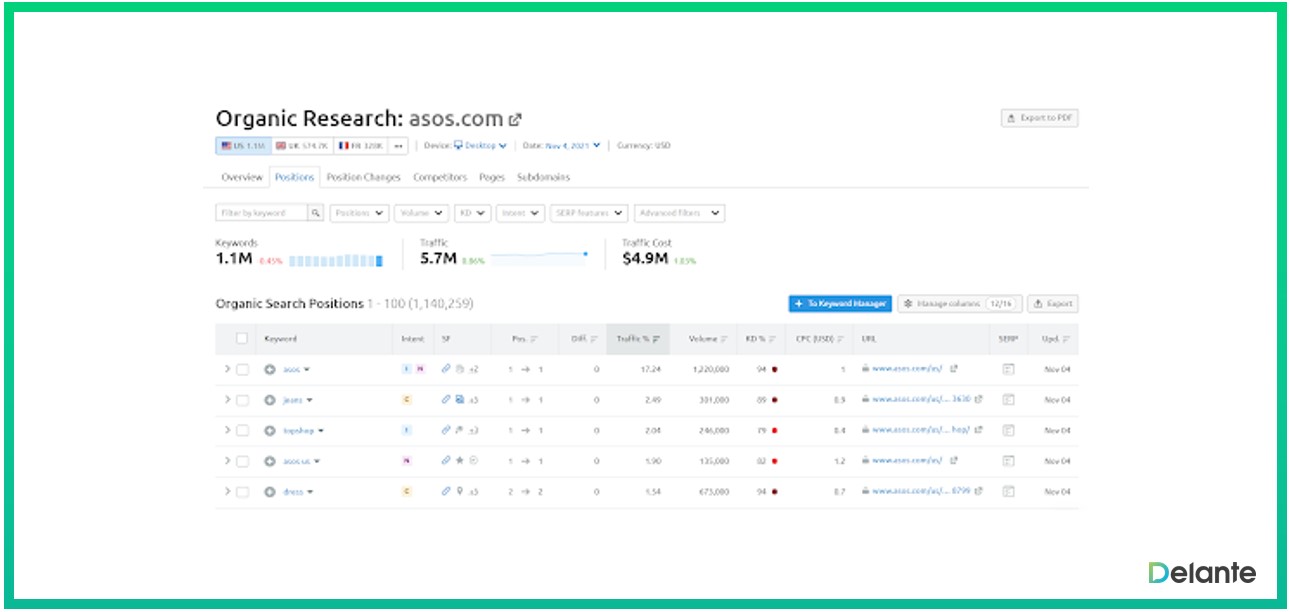Image resolution: width=1290 pixels, height=612 pixels.
Task: Click the Export button above the table
Action: point(1053,304)
